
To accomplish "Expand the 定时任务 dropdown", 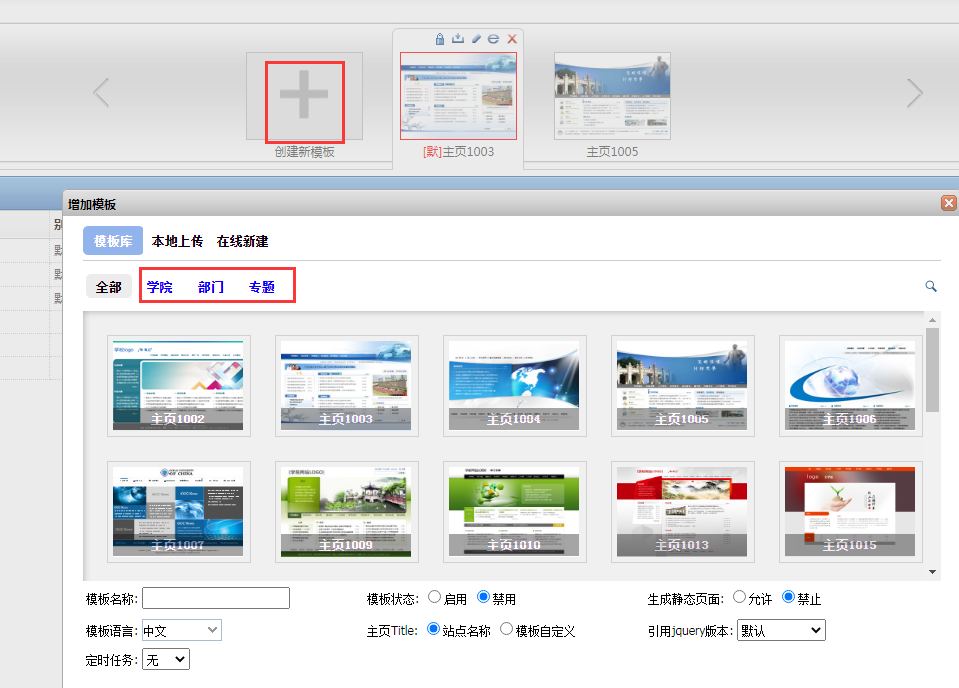I will point(166,660).
